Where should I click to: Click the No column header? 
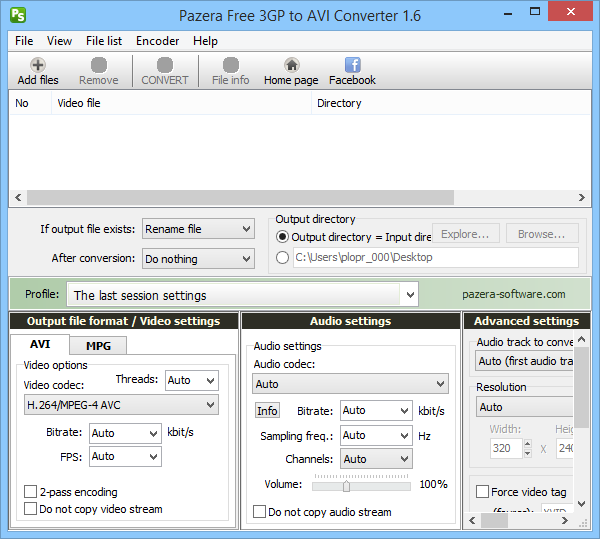pos(30,103)
